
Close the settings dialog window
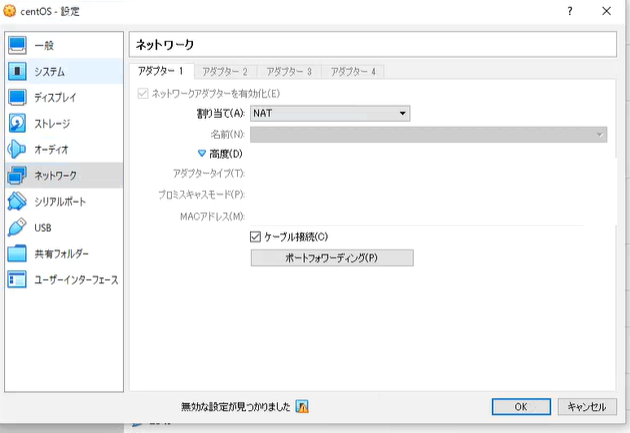coord(606,11)
